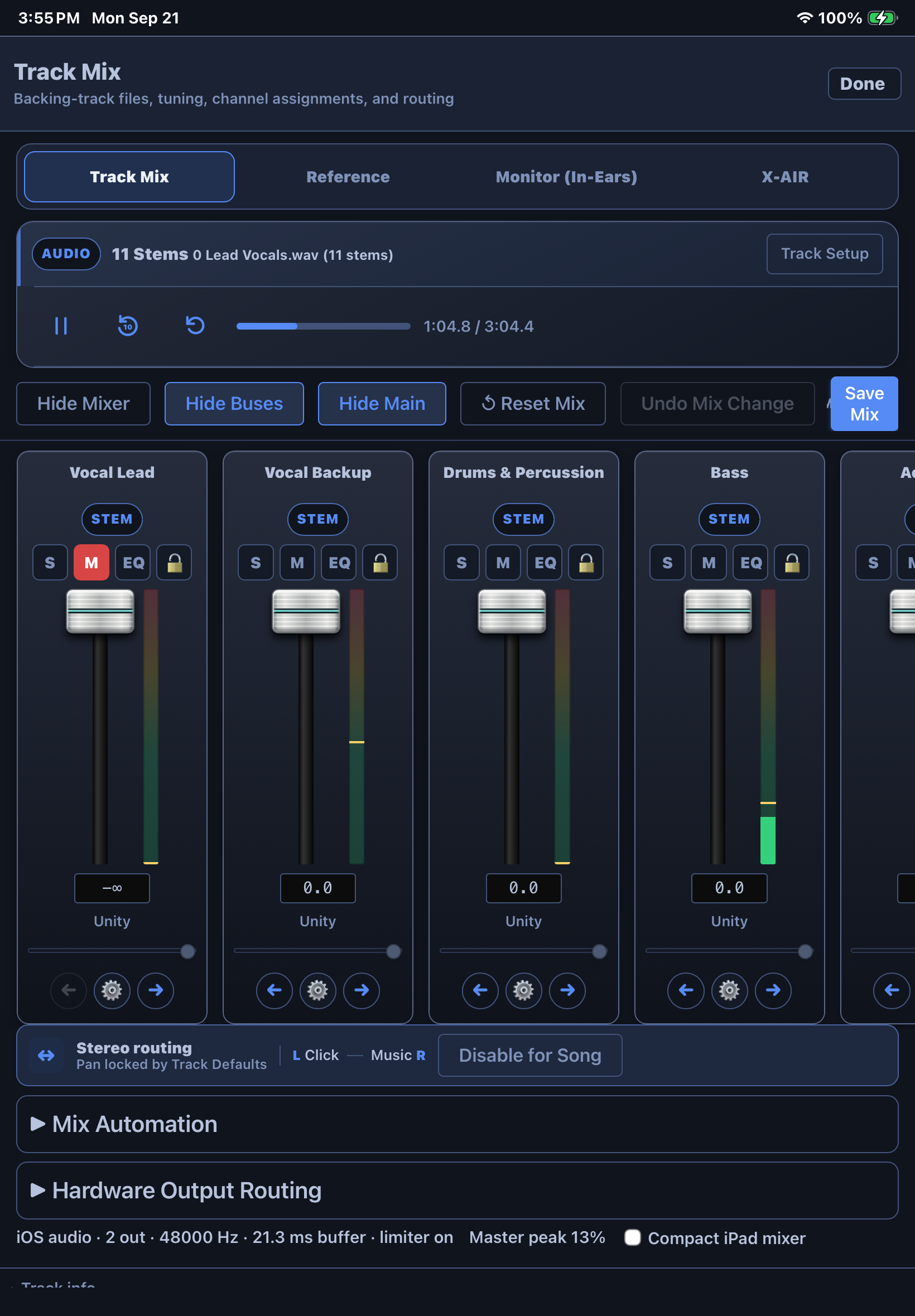This screenshot has width=915, height=1316.
Task: Seek in the playback progress bar
Action: 324,326
